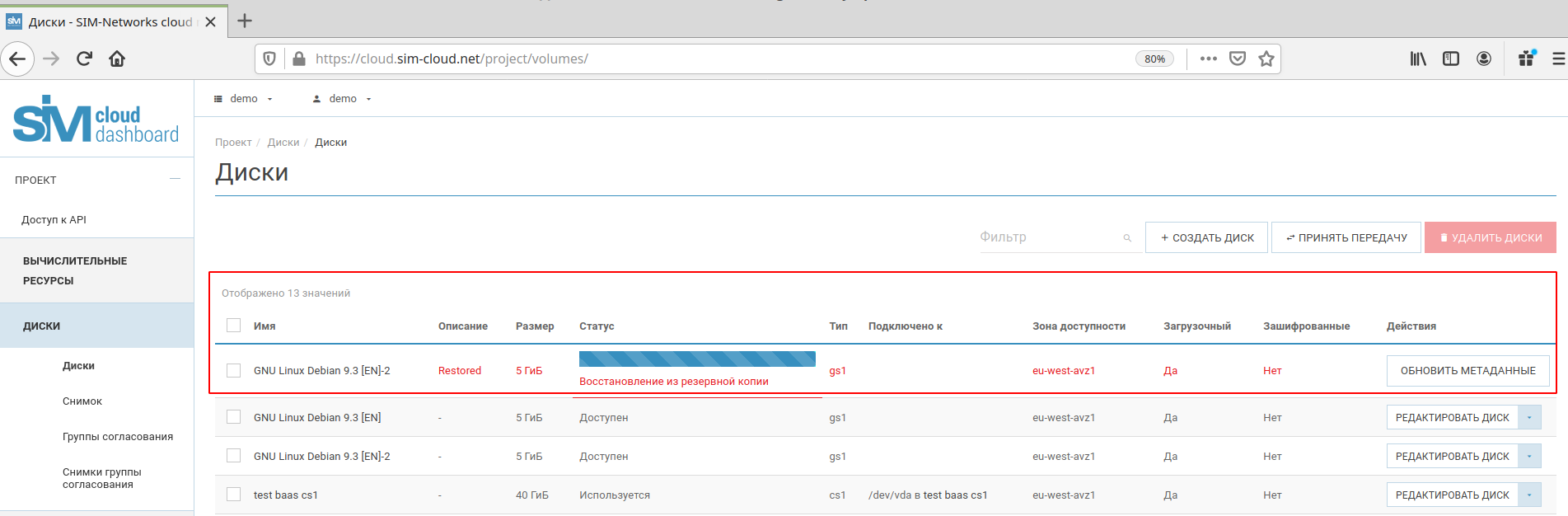This screenshot has width=1568, height=516.
Task: Click the SIM cloud dashboard logo
Action: [96, 120]
